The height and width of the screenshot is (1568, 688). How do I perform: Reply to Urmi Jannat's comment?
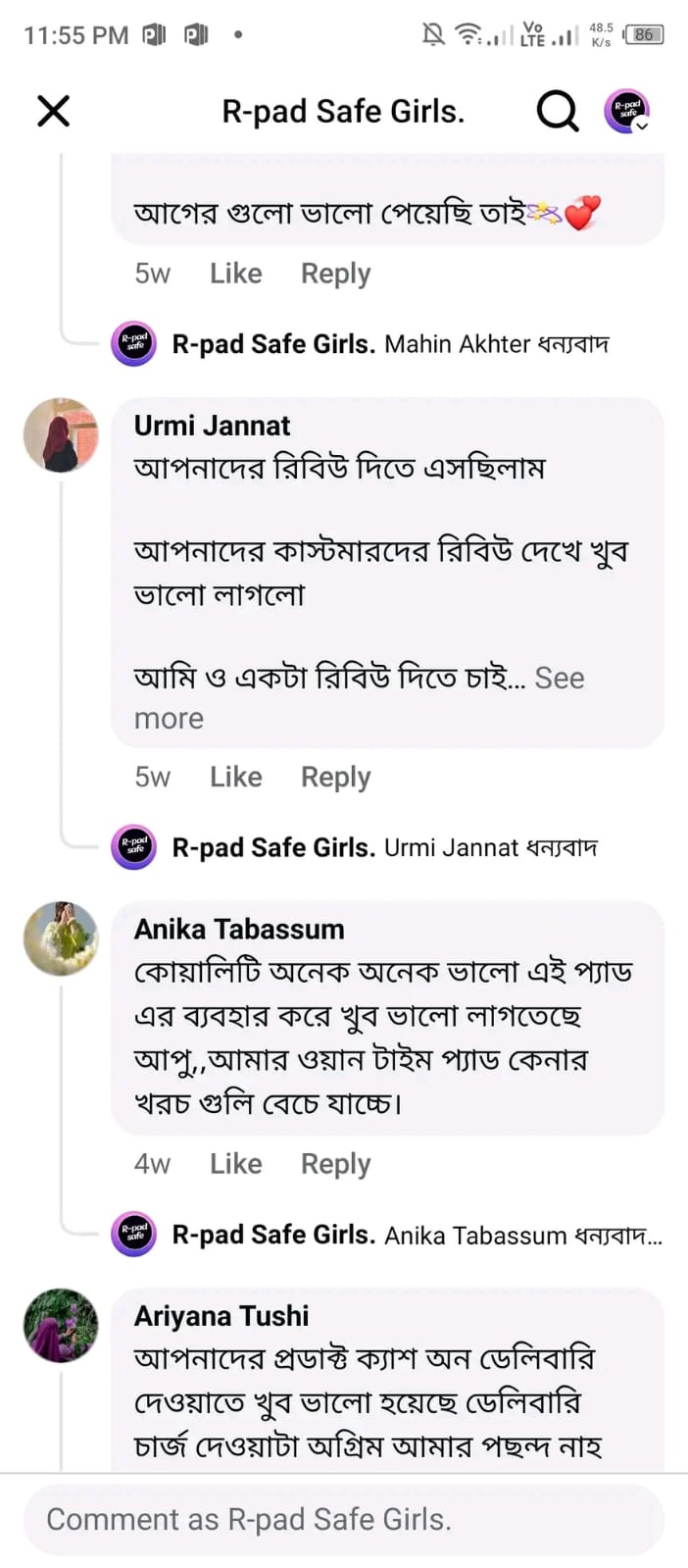coord(335,777)
